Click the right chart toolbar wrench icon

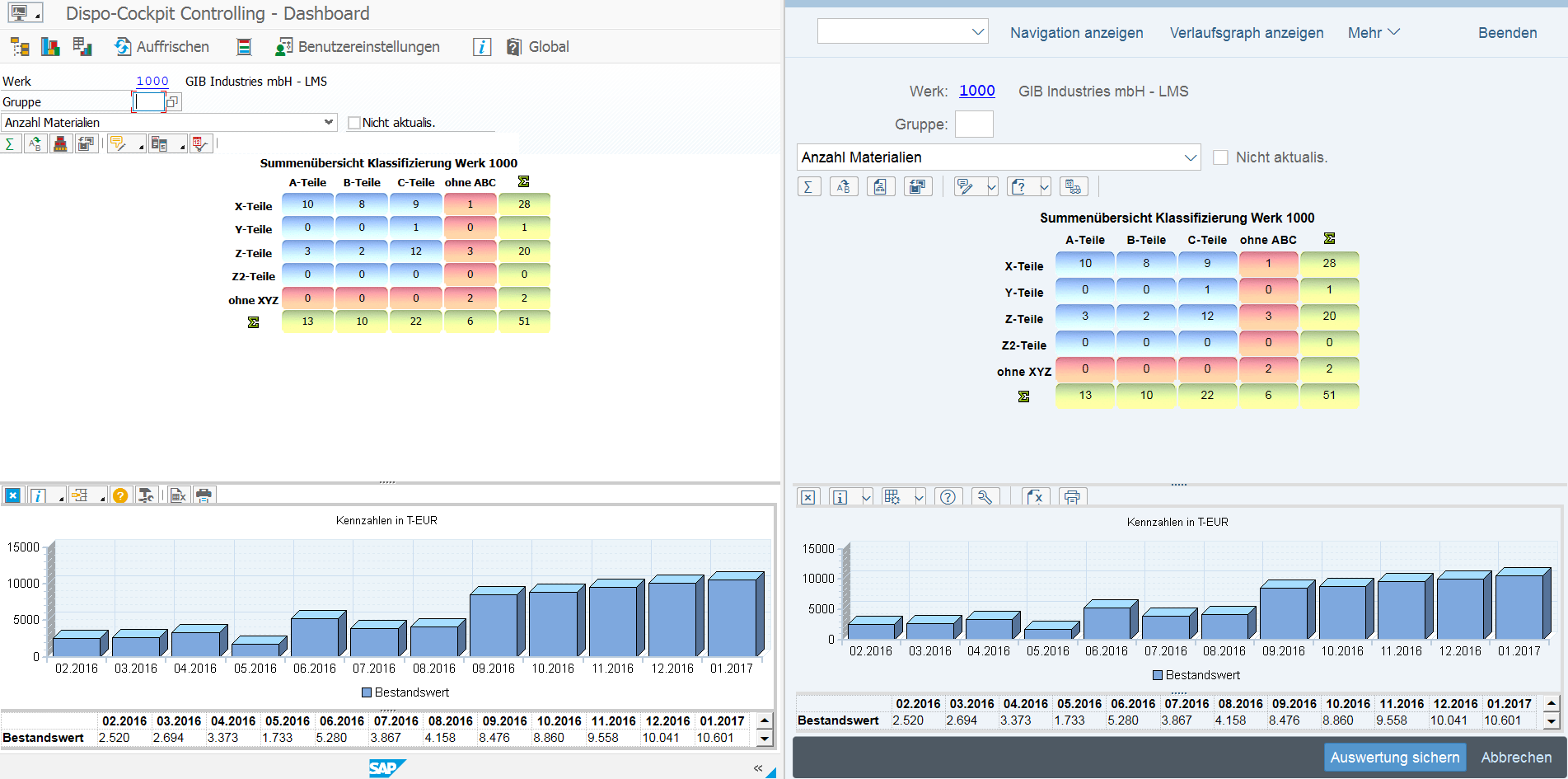tap(985, 497)
